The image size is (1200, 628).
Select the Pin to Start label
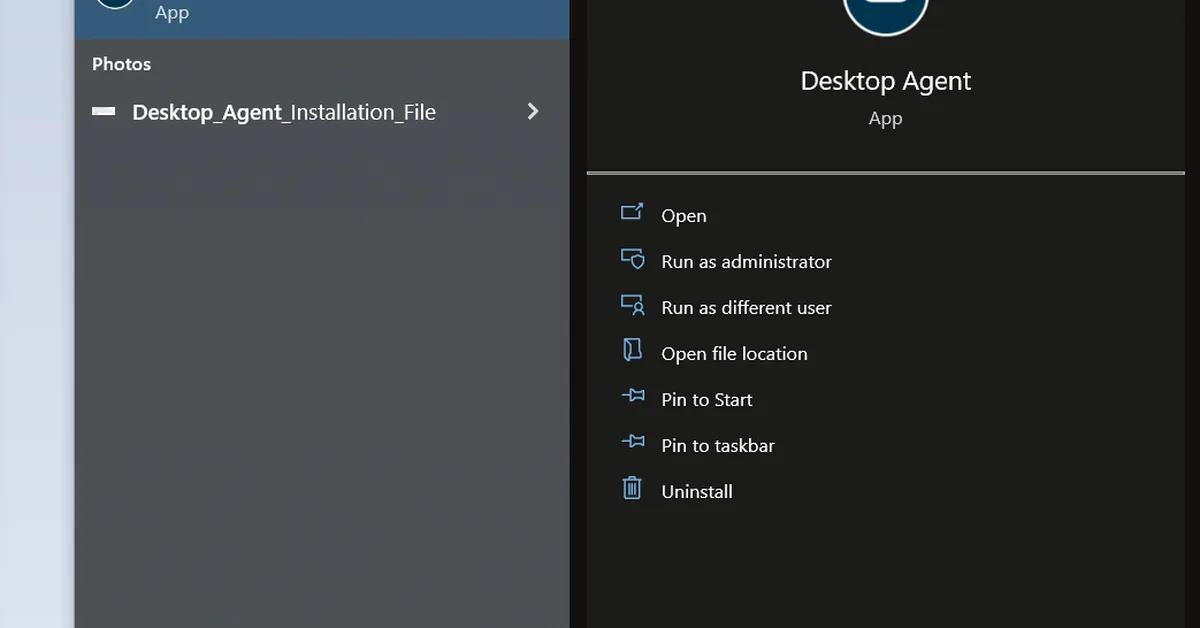707,400
